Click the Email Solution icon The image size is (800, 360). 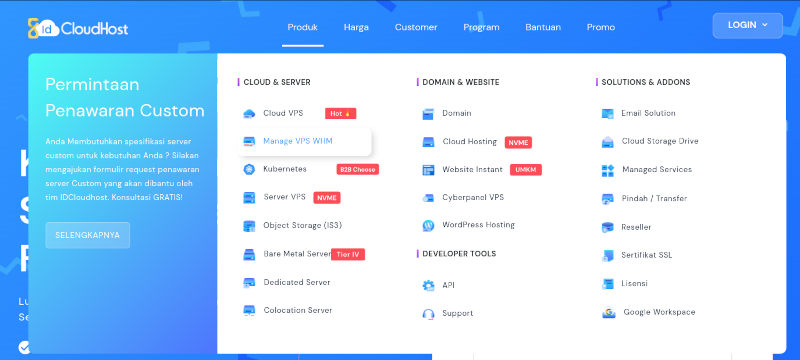[x=608, y=114]
